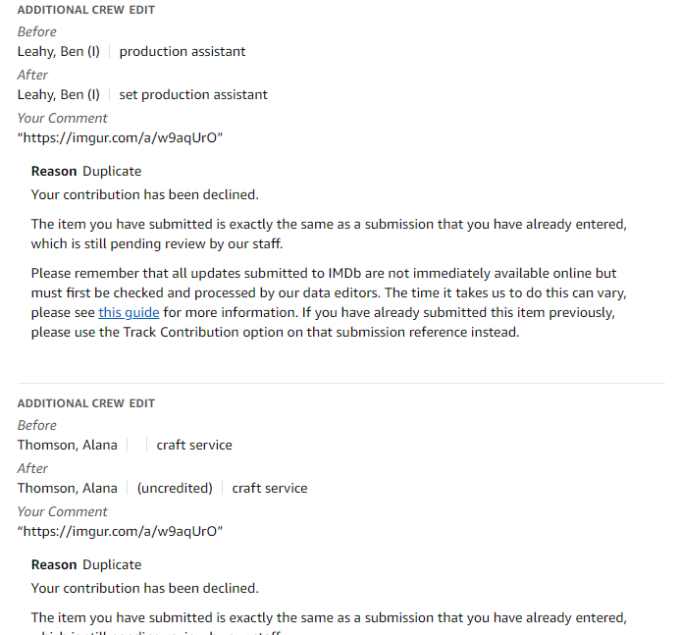Click the "Your Comment" label under Leahy edit
Image resolution: width=680 pixels, height=635 pixels.
62,118
